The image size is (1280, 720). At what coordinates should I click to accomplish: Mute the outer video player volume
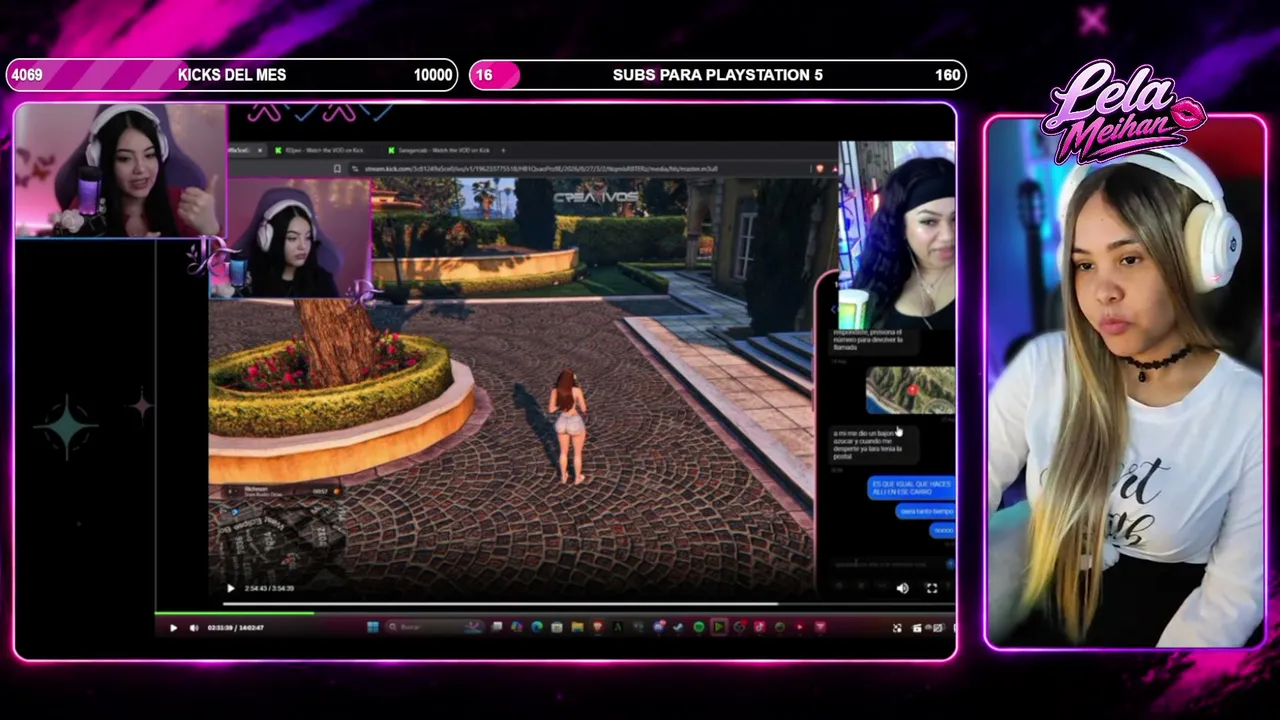click(193, 628)
